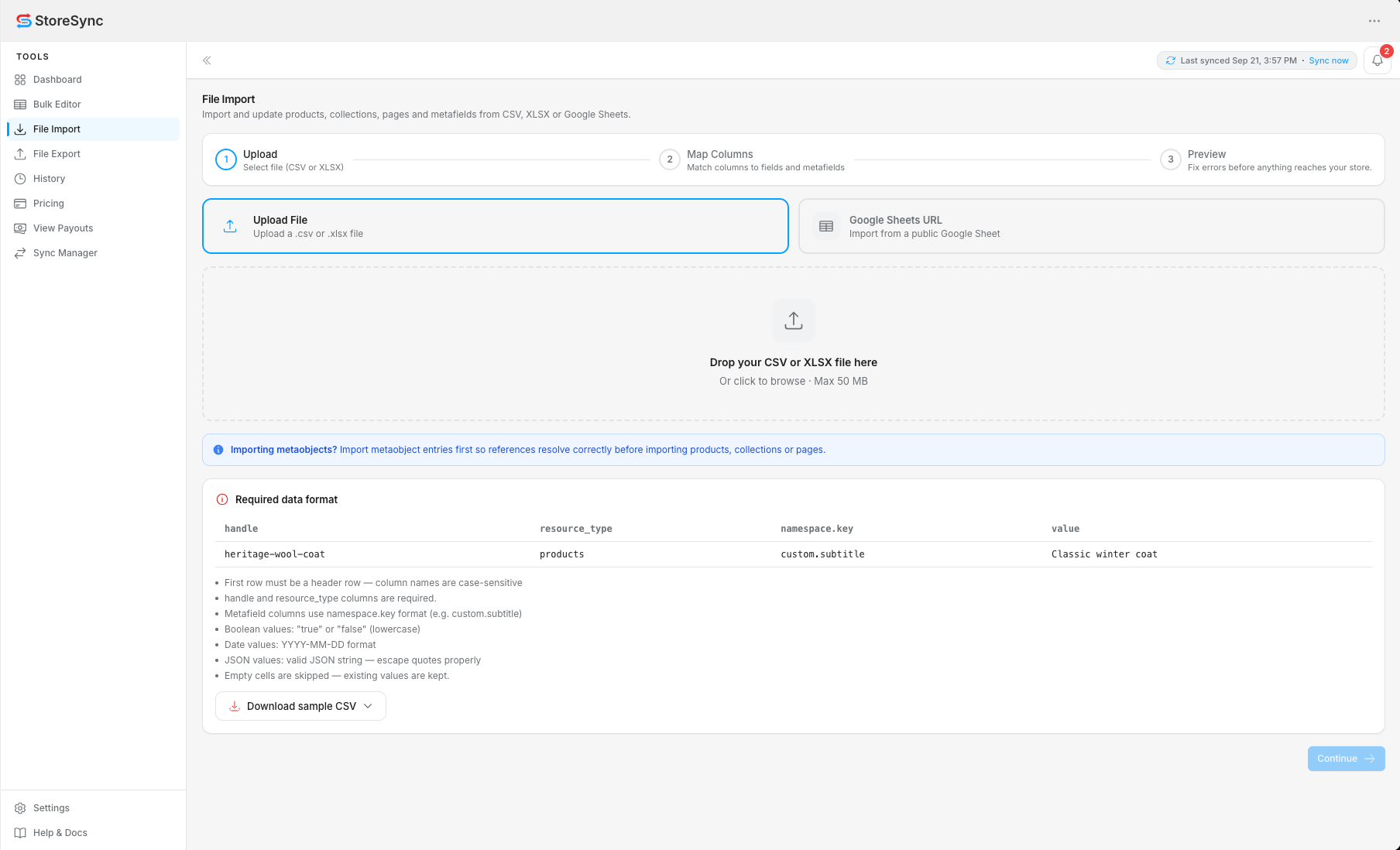Open View Payouts
The width and height of the screenshot is (1400, 850).
(x=93, y=228)
